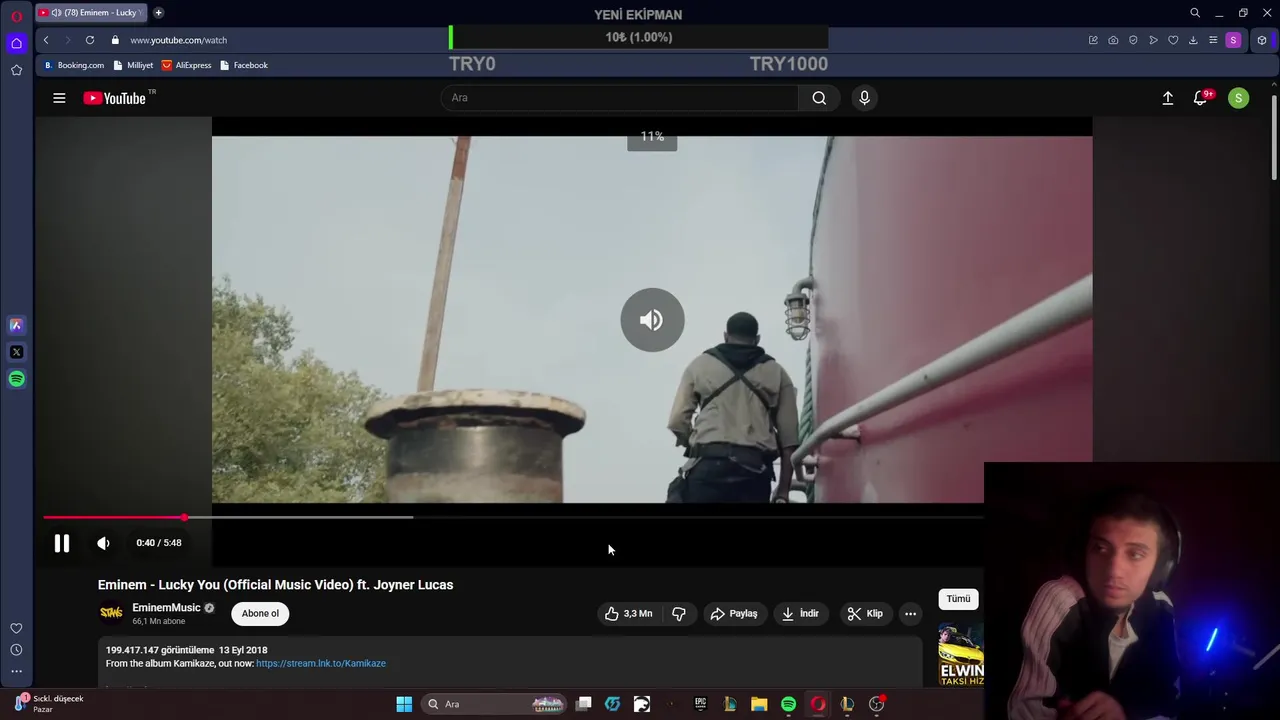Click the tab search magnifier icon
The image size is (1280, 720).
[x=1195, y=13]
